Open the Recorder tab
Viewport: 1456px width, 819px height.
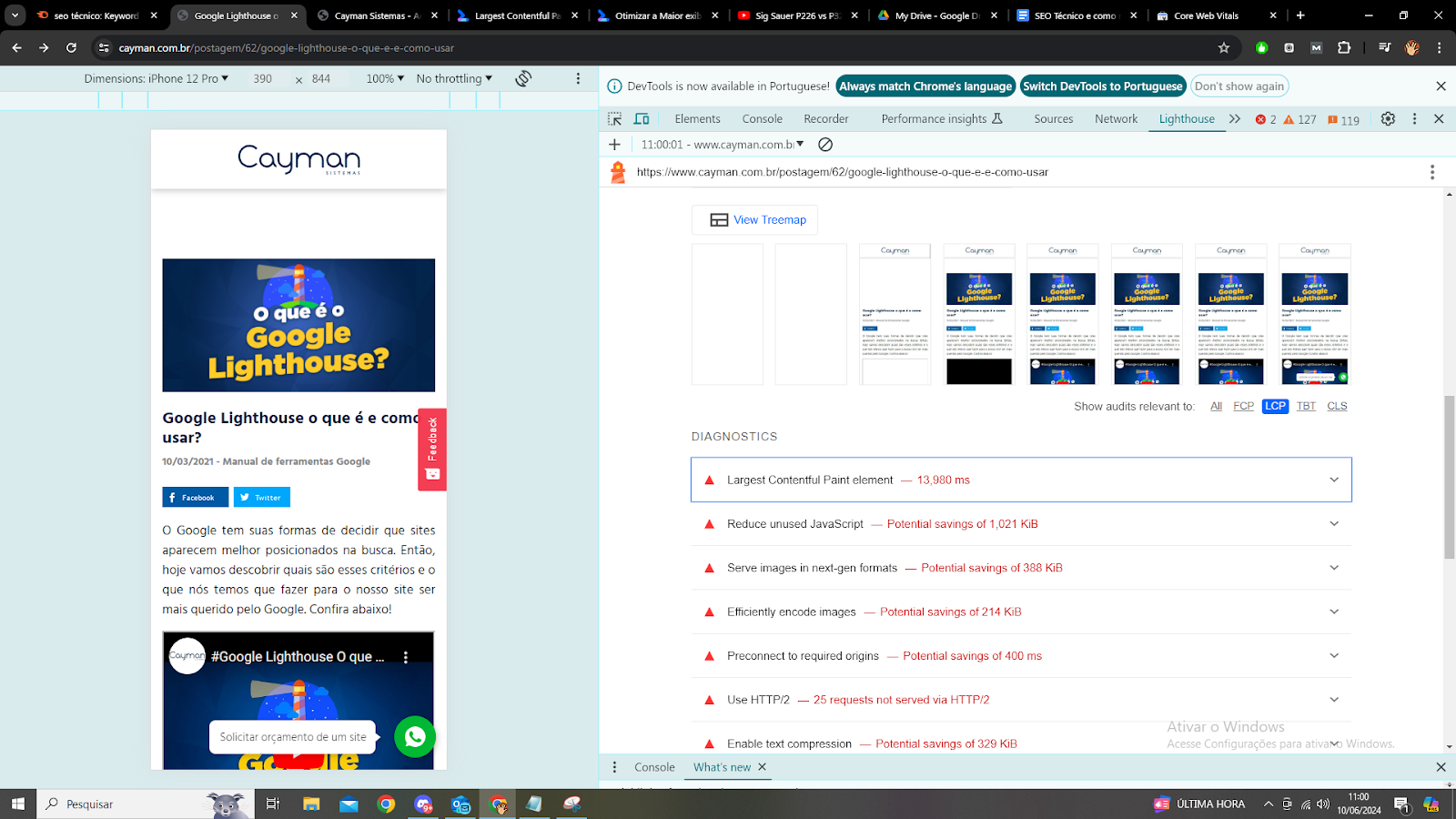tap(825, 119)
